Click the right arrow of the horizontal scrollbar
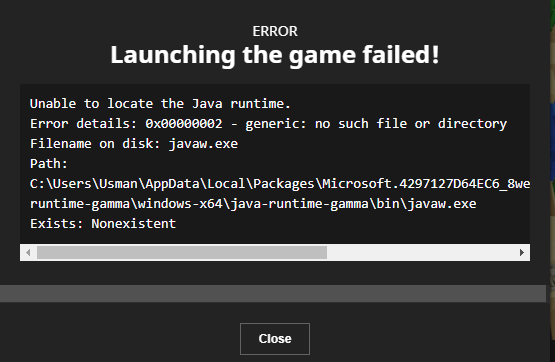 tap(522, 252)
